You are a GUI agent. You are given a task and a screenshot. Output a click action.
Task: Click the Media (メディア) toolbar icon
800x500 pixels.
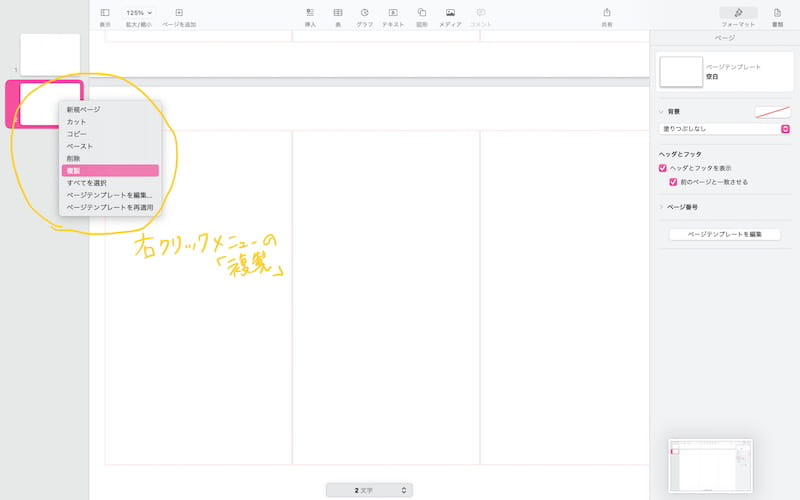(x=451, y=12)
